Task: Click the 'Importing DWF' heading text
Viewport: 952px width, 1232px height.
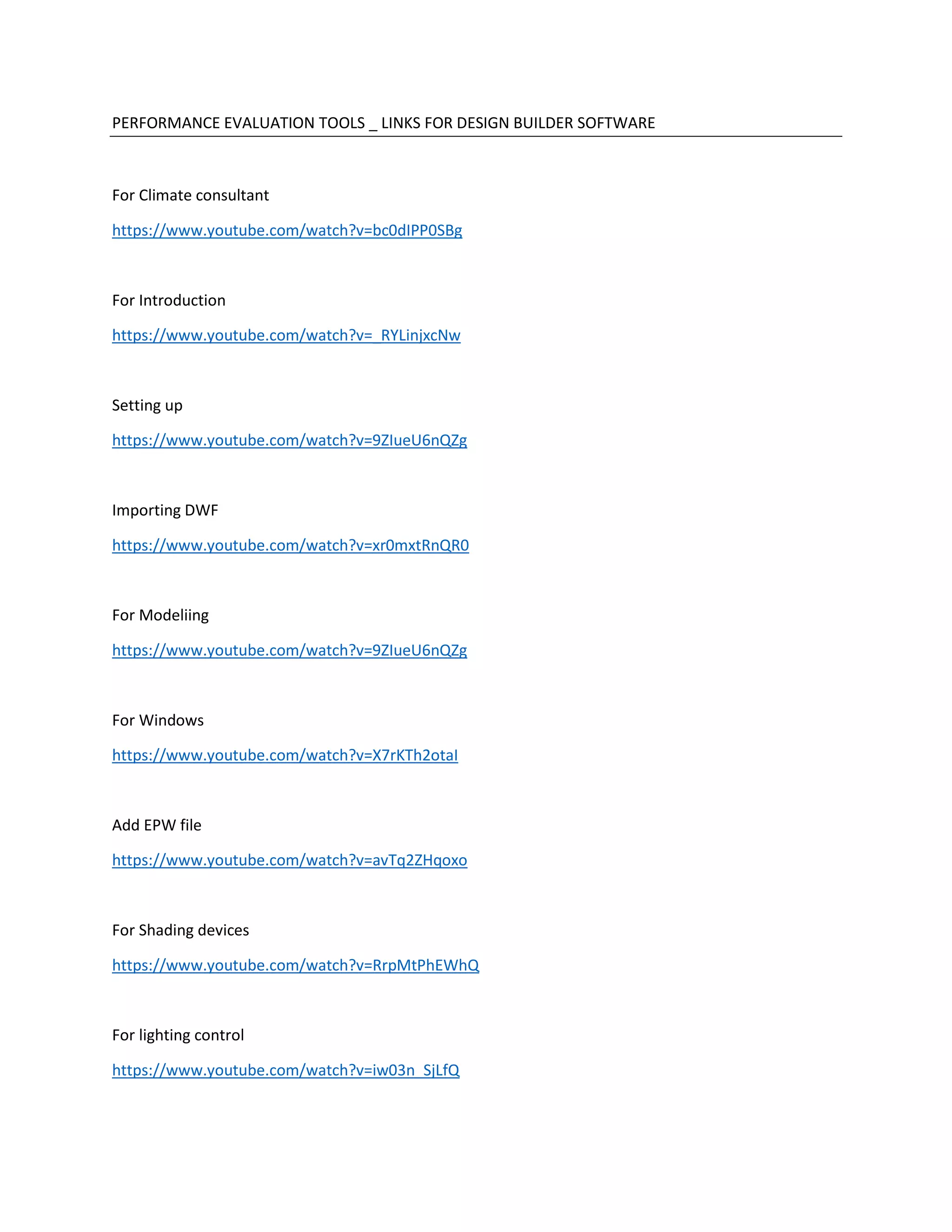Action: click(x=165, y=510)
